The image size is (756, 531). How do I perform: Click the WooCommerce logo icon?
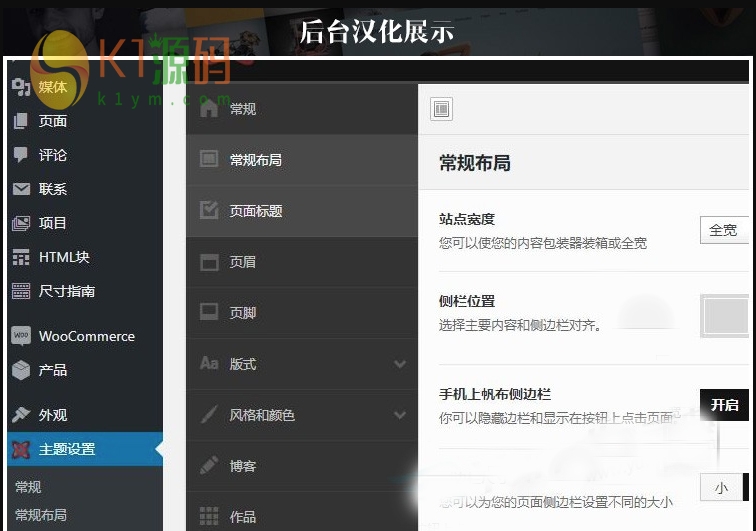point(21,336)
